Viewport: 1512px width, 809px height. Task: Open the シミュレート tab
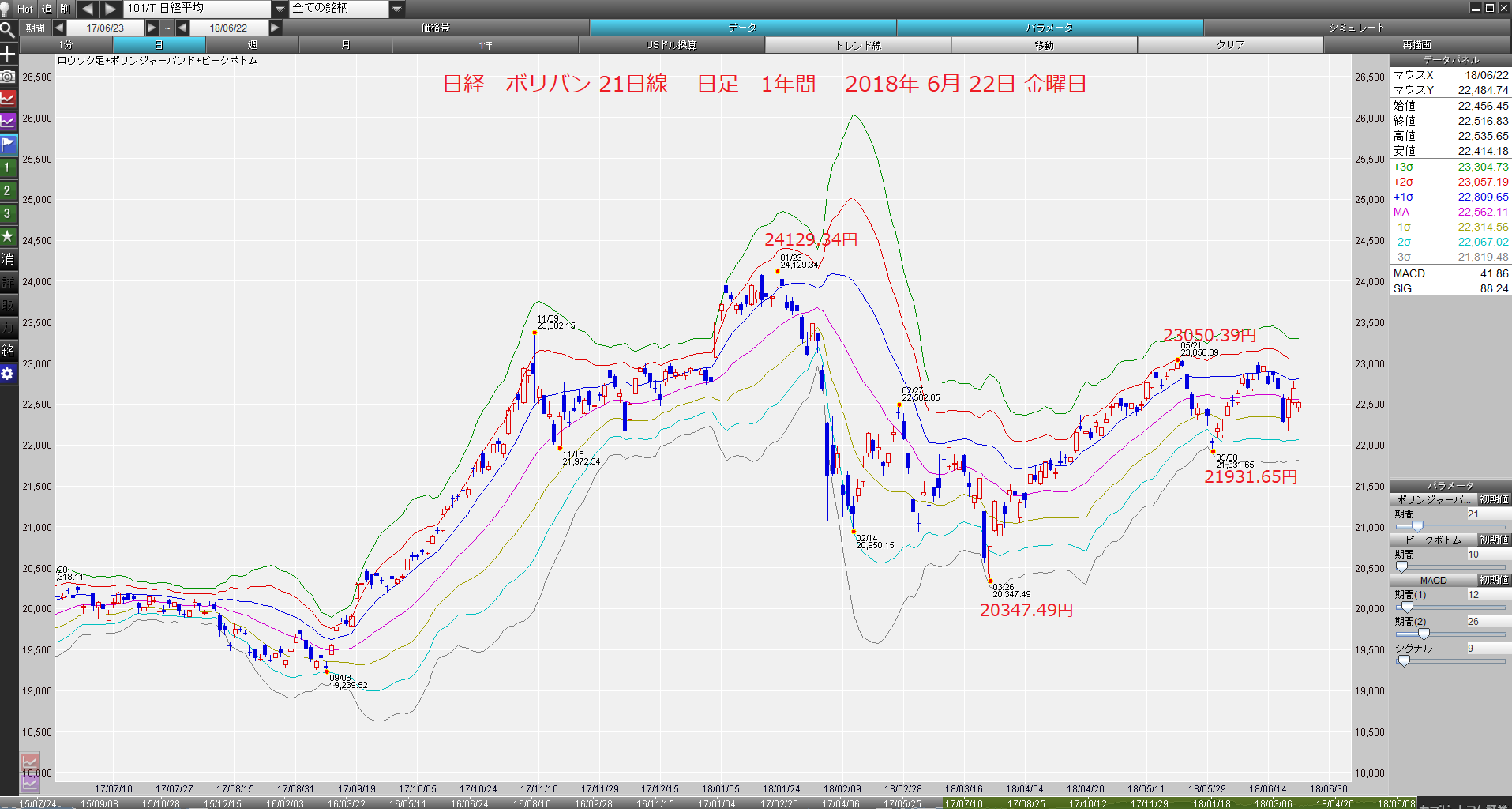tap(1356, 28)
